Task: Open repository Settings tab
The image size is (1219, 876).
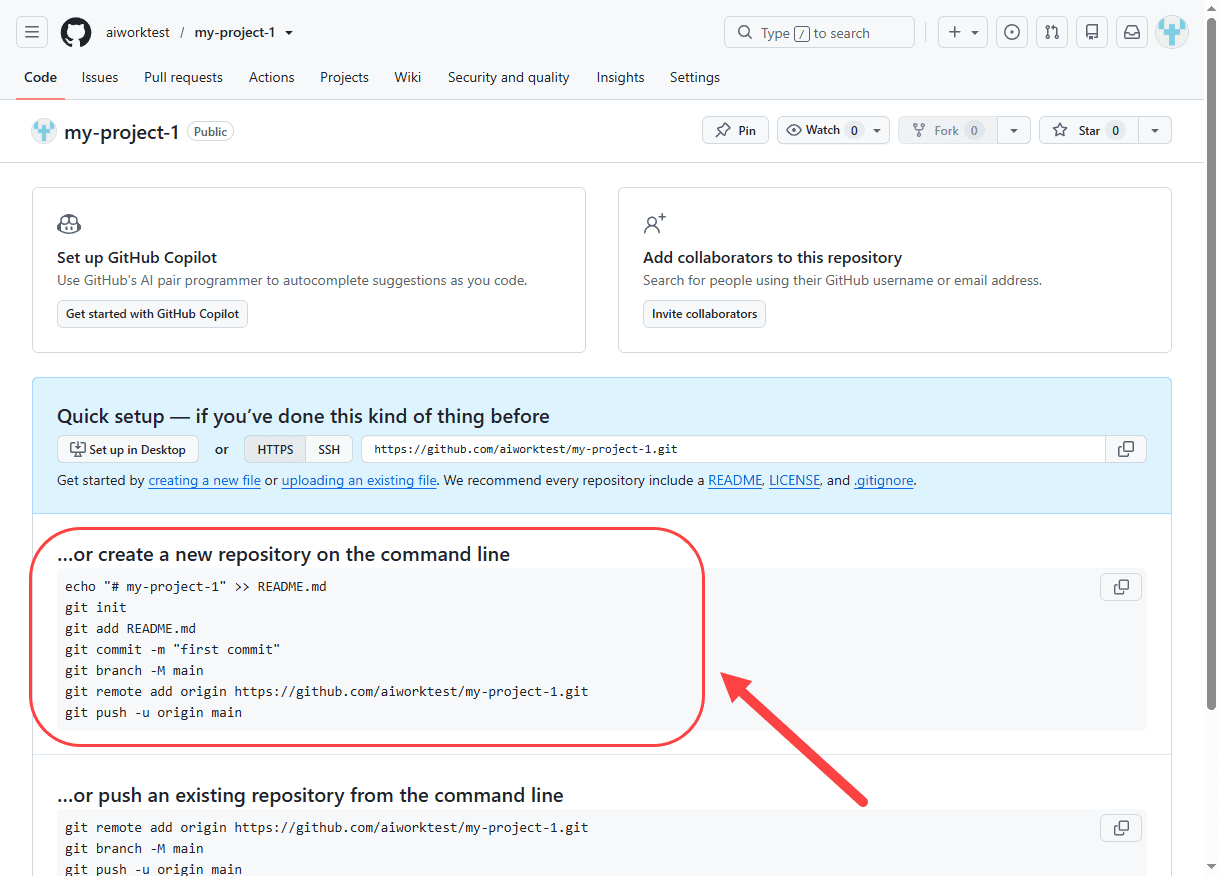Action: [x=695, y=77]
